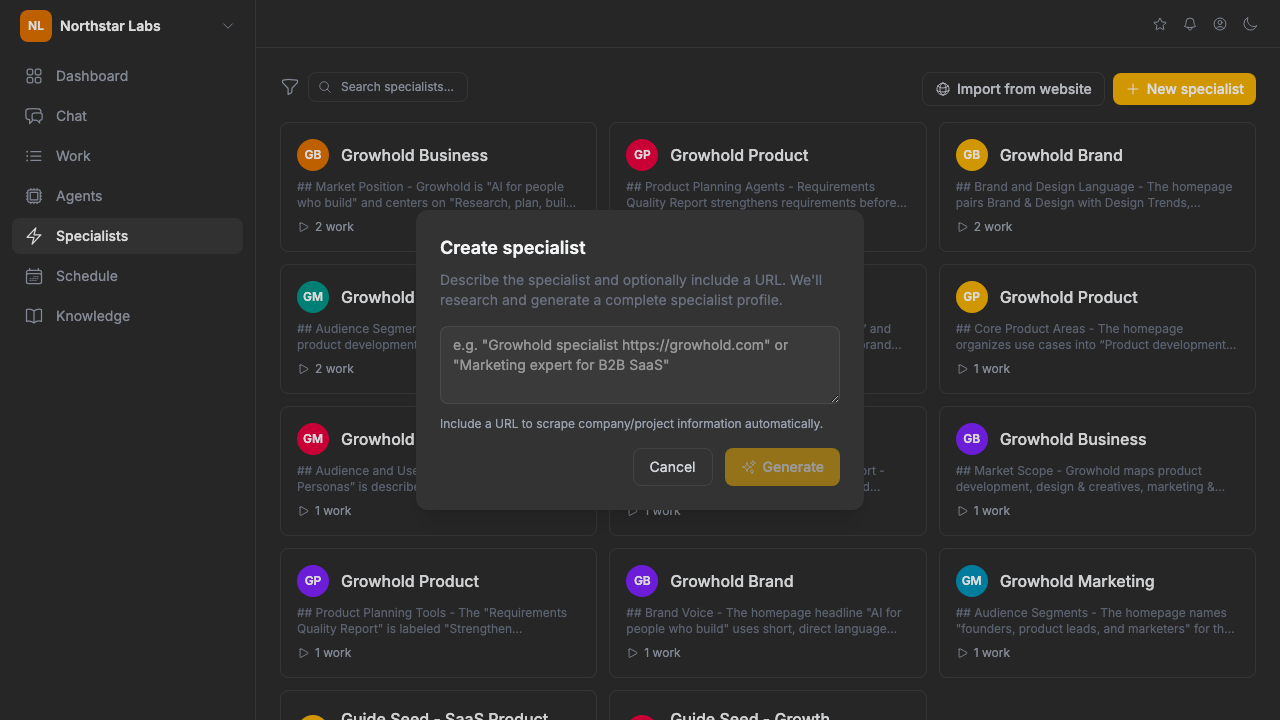The height and width of the screenshot is (720, 1280).
Task: Click the Knowledge book icon
Action: pos(34,316)
